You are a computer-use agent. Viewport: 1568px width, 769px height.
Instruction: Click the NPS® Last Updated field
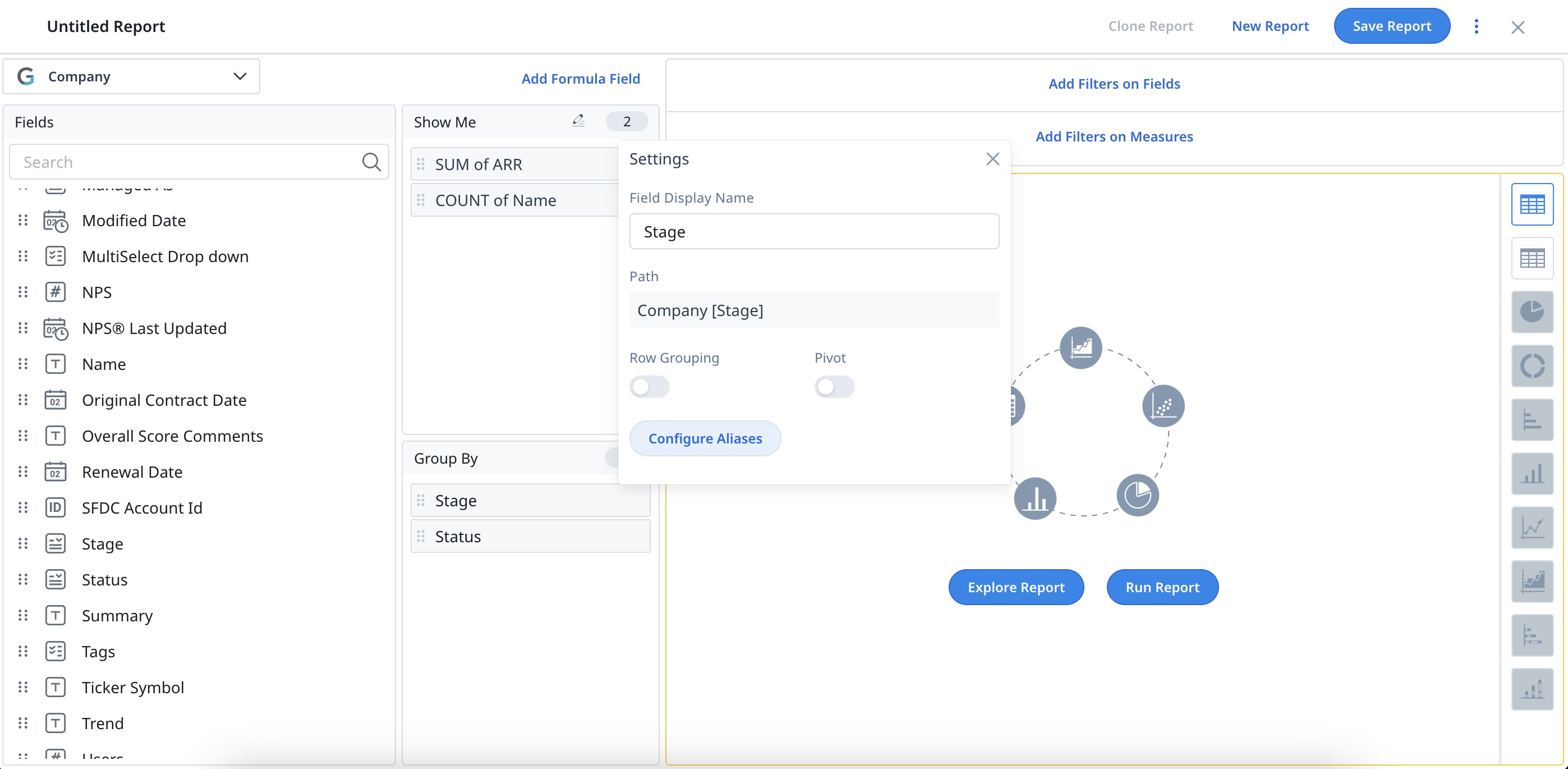[154, 328]
